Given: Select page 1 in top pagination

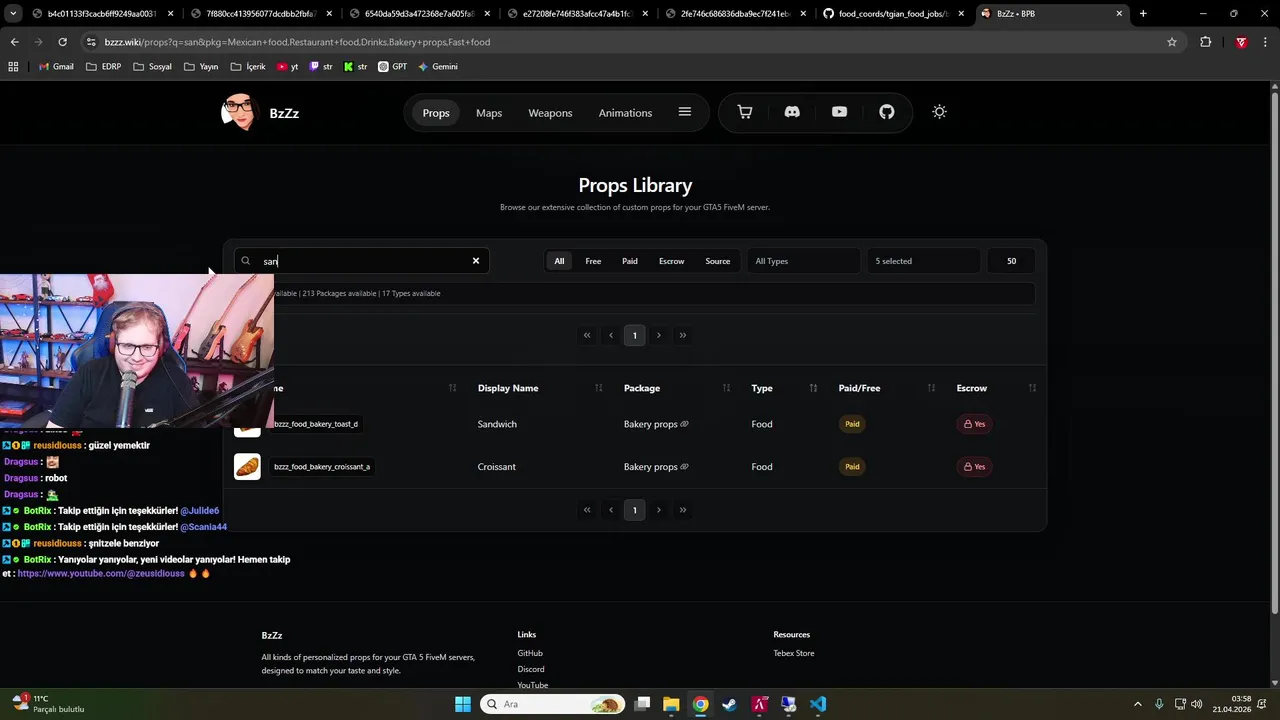Looking at the screenshot, I should pos(634,335).
